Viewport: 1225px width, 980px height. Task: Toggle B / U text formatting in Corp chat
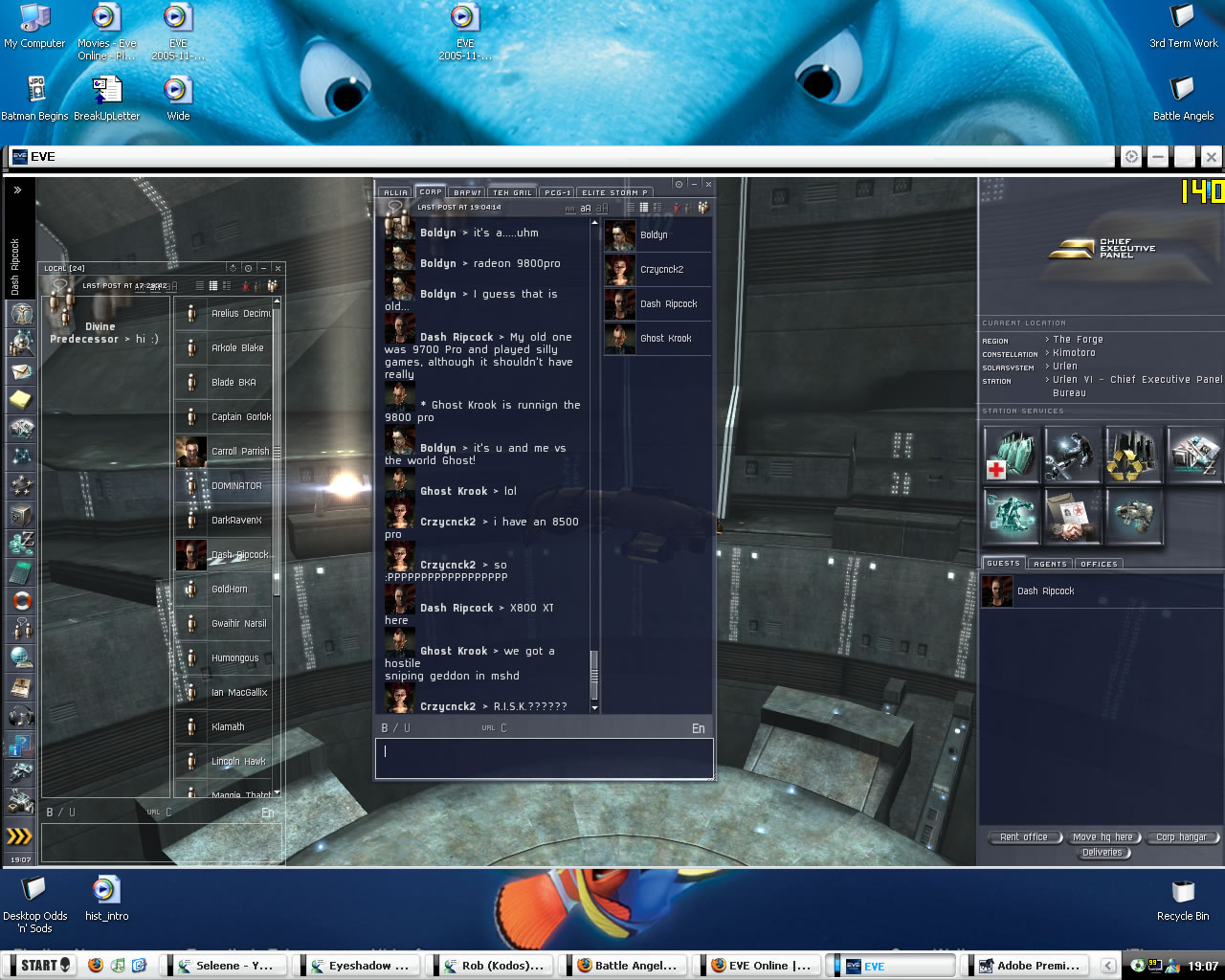tap(396, 728)
